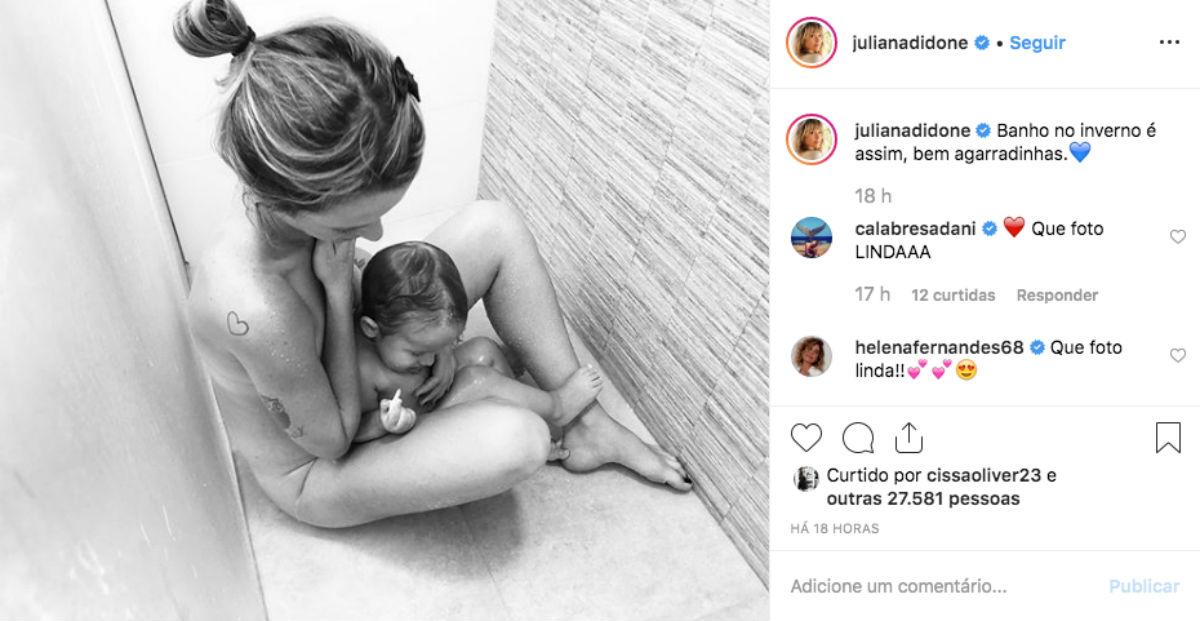Open the cissaoliver23 small avatar beside likes
The height and width of the screenshot is (621, 1200).
pos(806,479)
